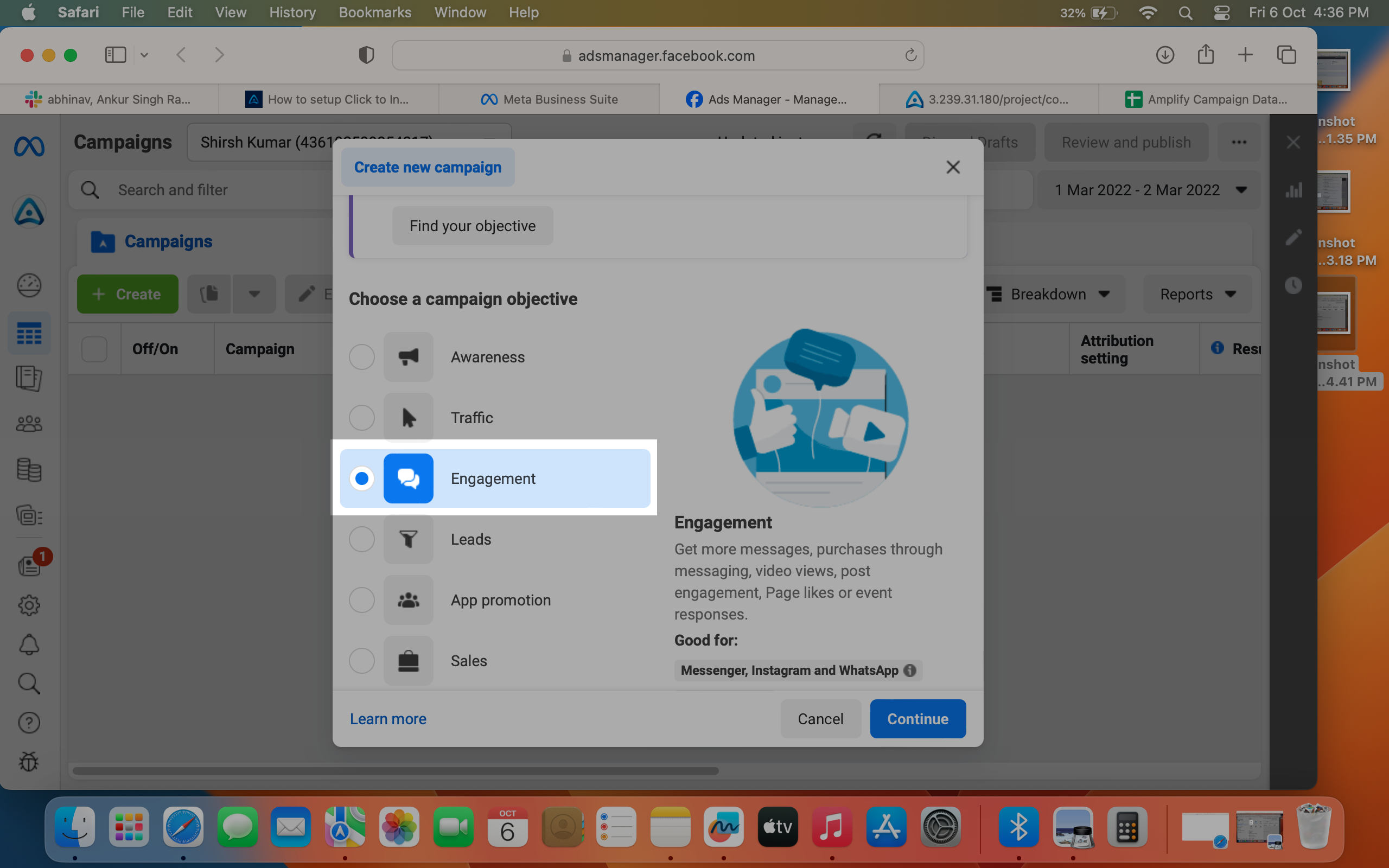Click the Continue button
This screenshot has width=1389, height=868.
click(917, 719)
